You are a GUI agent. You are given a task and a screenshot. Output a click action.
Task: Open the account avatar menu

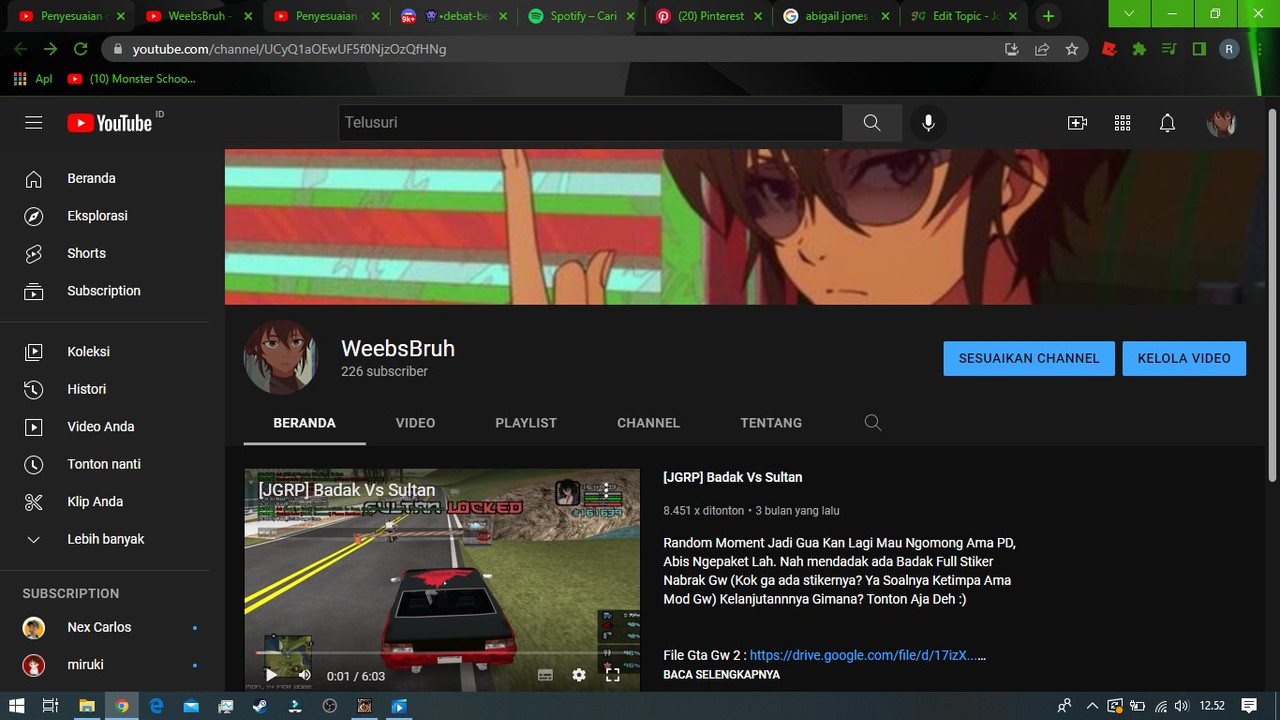click(x=1221, y=123)
